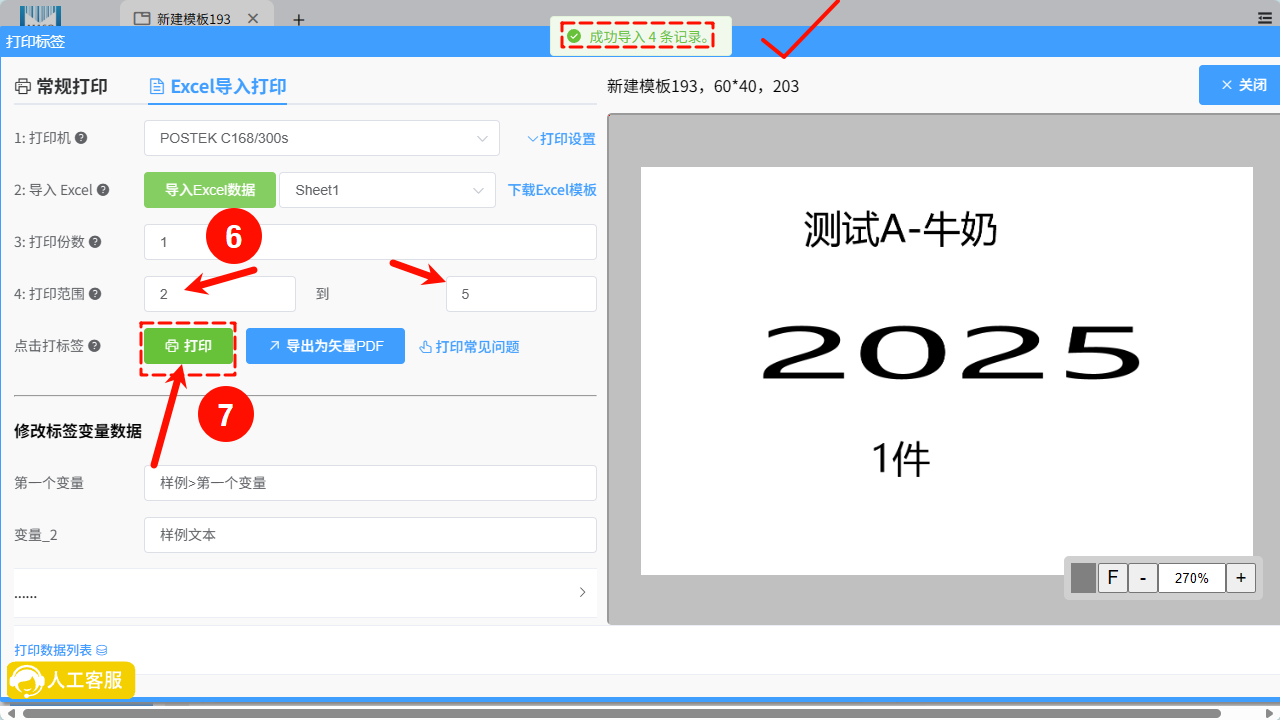This screenshot has height=720, width=1280.
Task: Close the 新建模板193 tab with its X
Action: pyautogui.click(x=252, y=19)
